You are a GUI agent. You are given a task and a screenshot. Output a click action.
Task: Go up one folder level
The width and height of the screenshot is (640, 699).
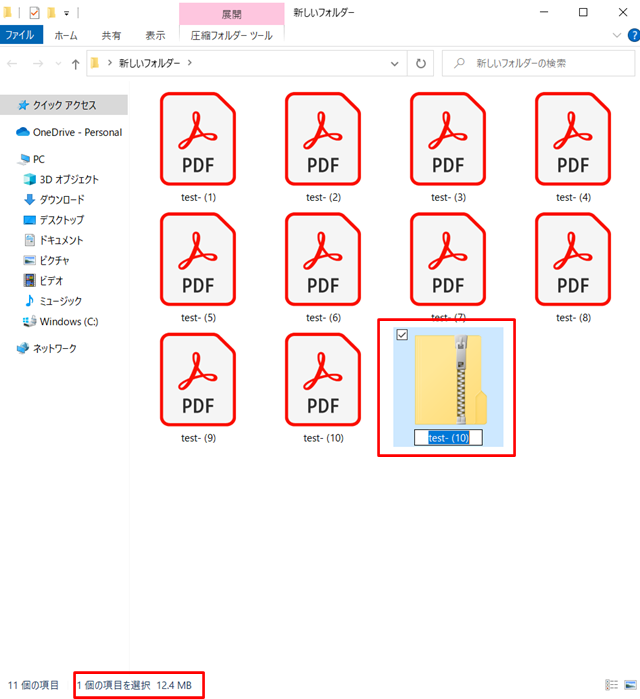pos(75,64)
